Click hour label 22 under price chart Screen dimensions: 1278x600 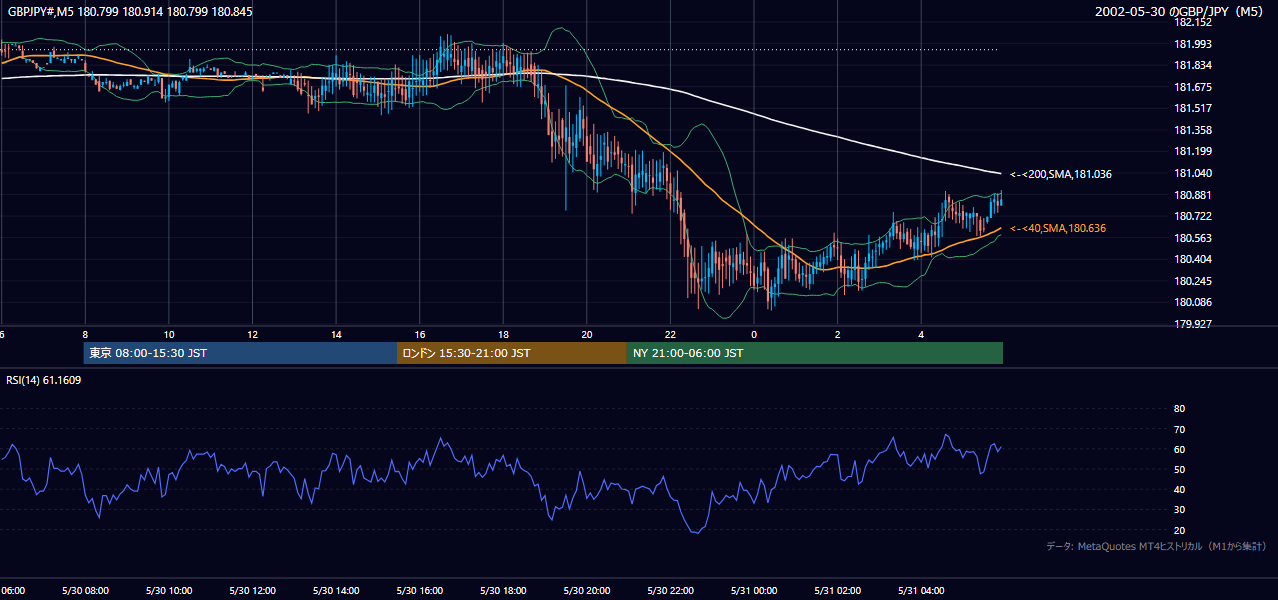pyautogui.click(x=671, y=334)
